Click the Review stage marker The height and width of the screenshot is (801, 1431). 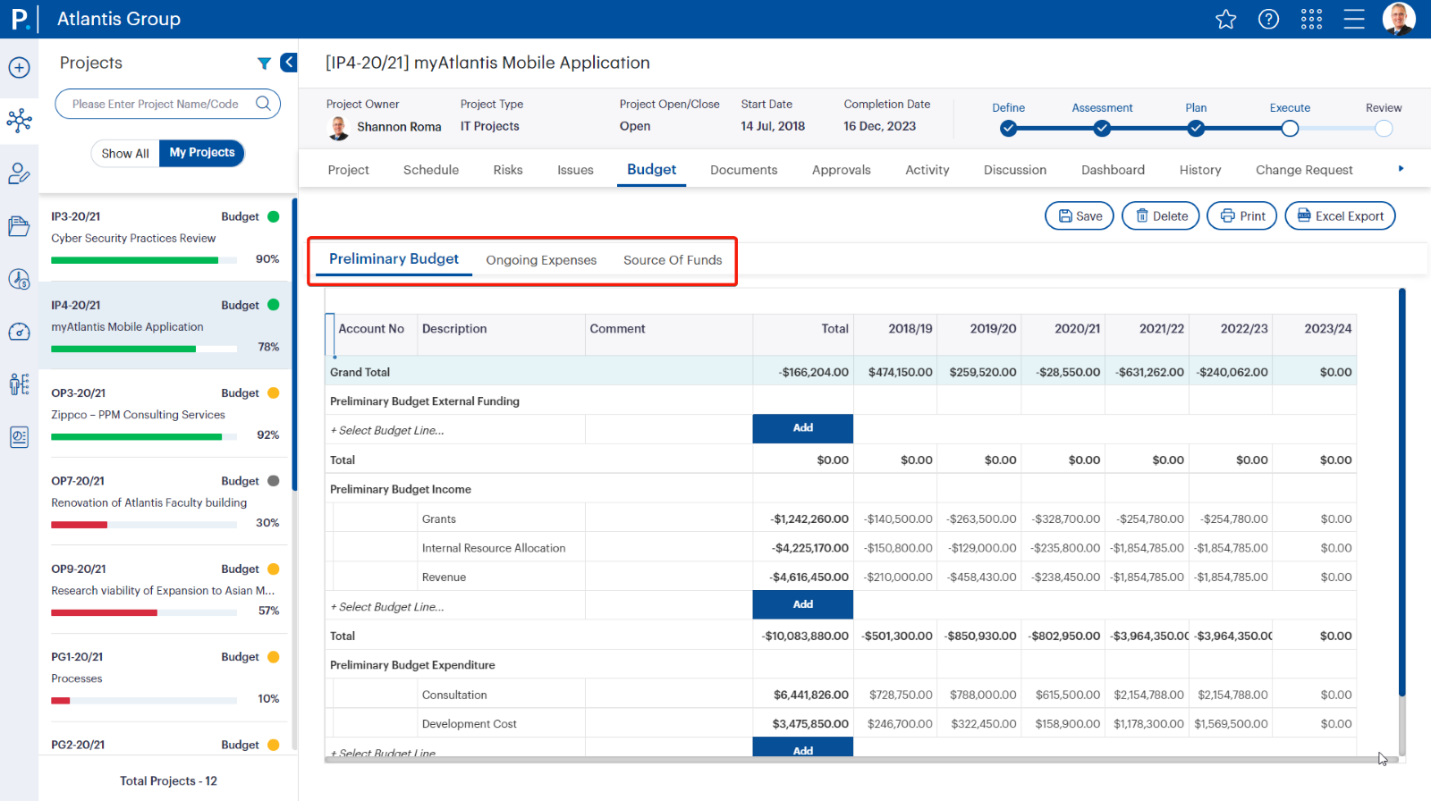pos(1384,128)
